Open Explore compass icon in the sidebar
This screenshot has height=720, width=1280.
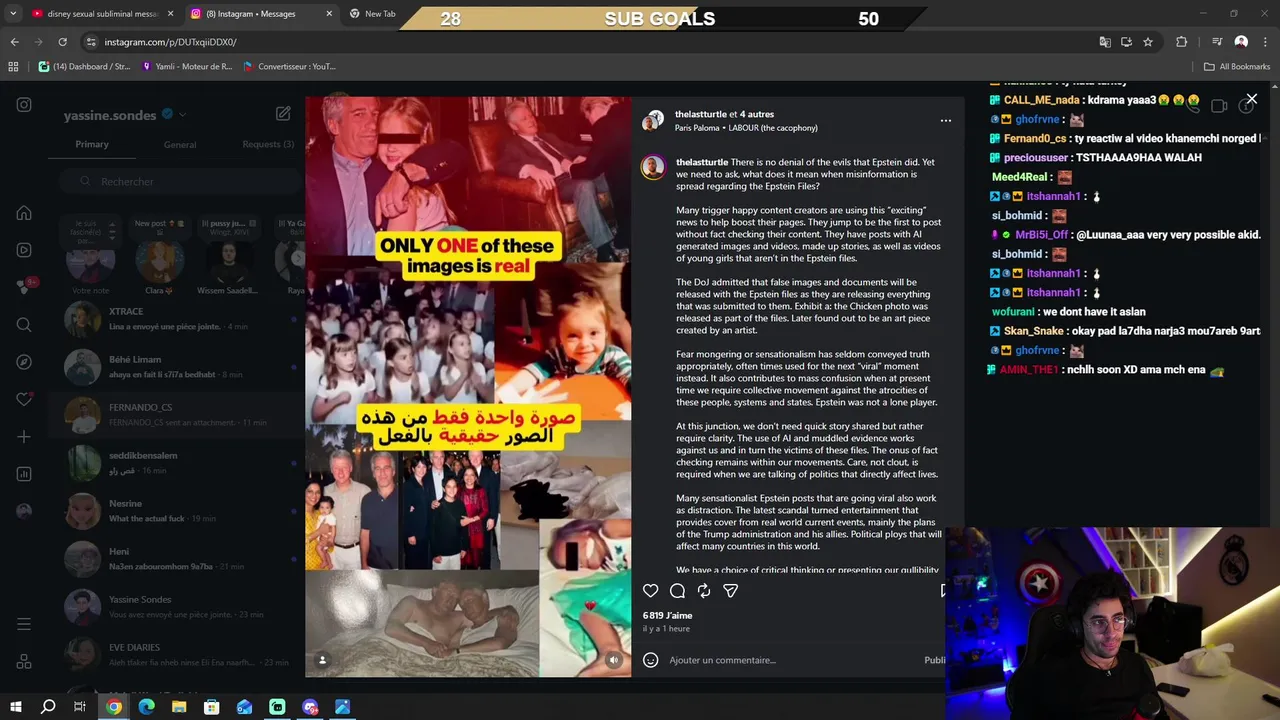click(x=24, y=362)
